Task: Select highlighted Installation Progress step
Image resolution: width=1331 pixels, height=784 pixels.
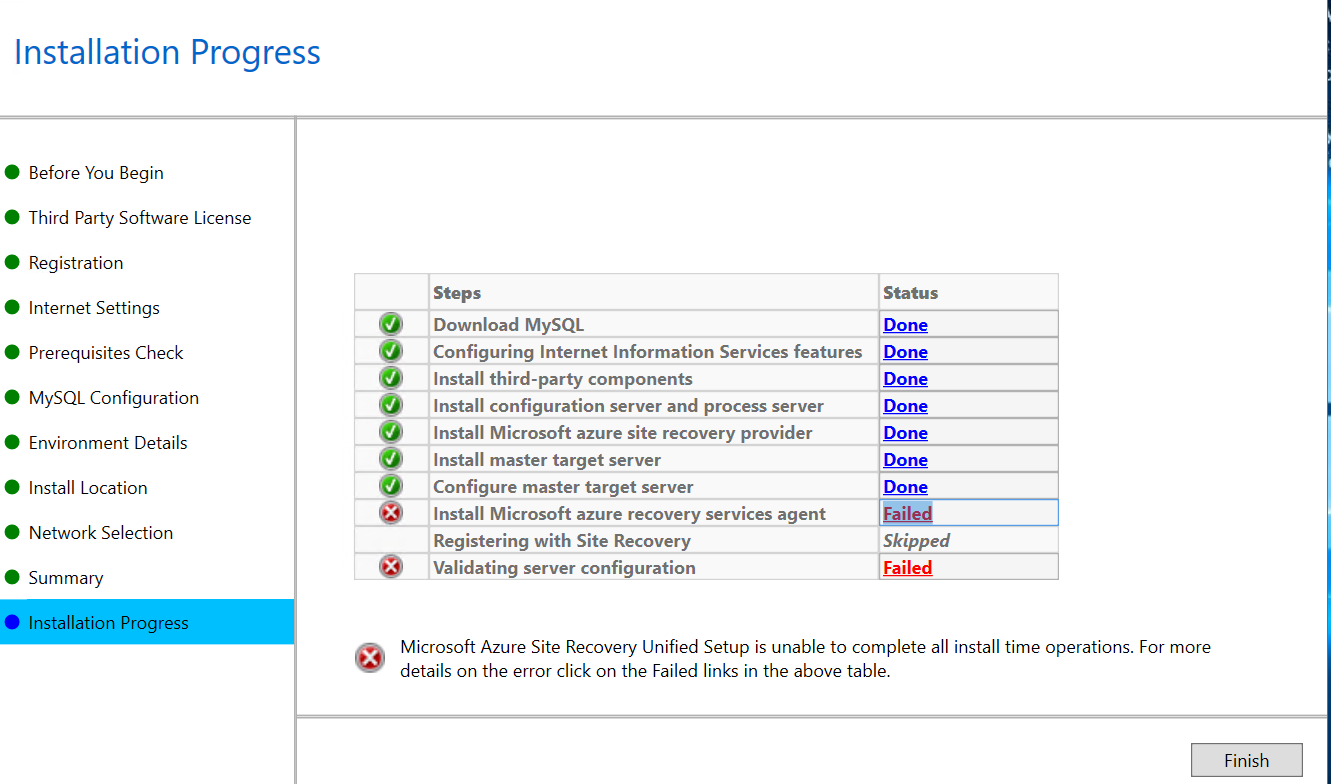Action: (147, 622)
